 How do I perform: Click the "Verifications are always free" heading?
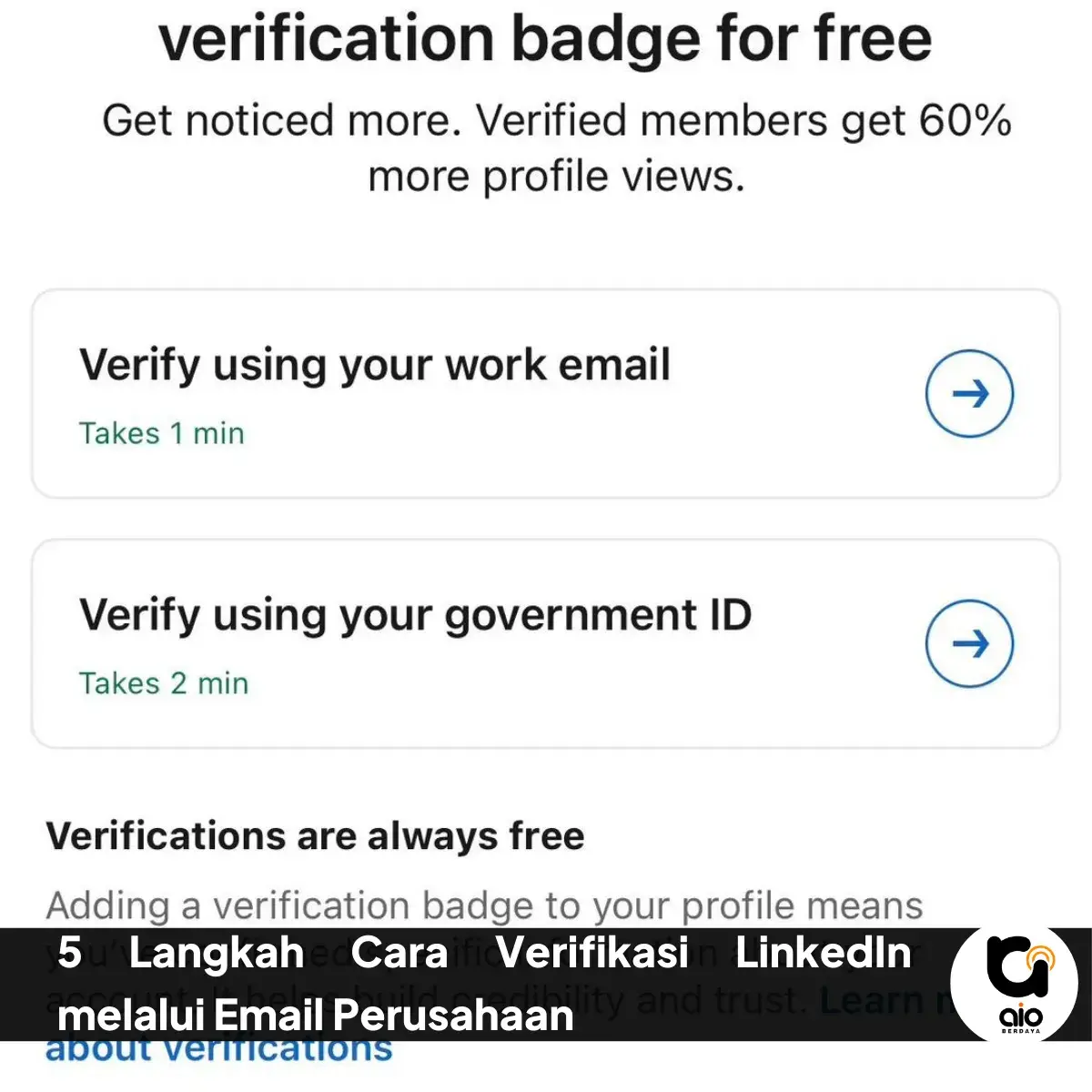315,836
